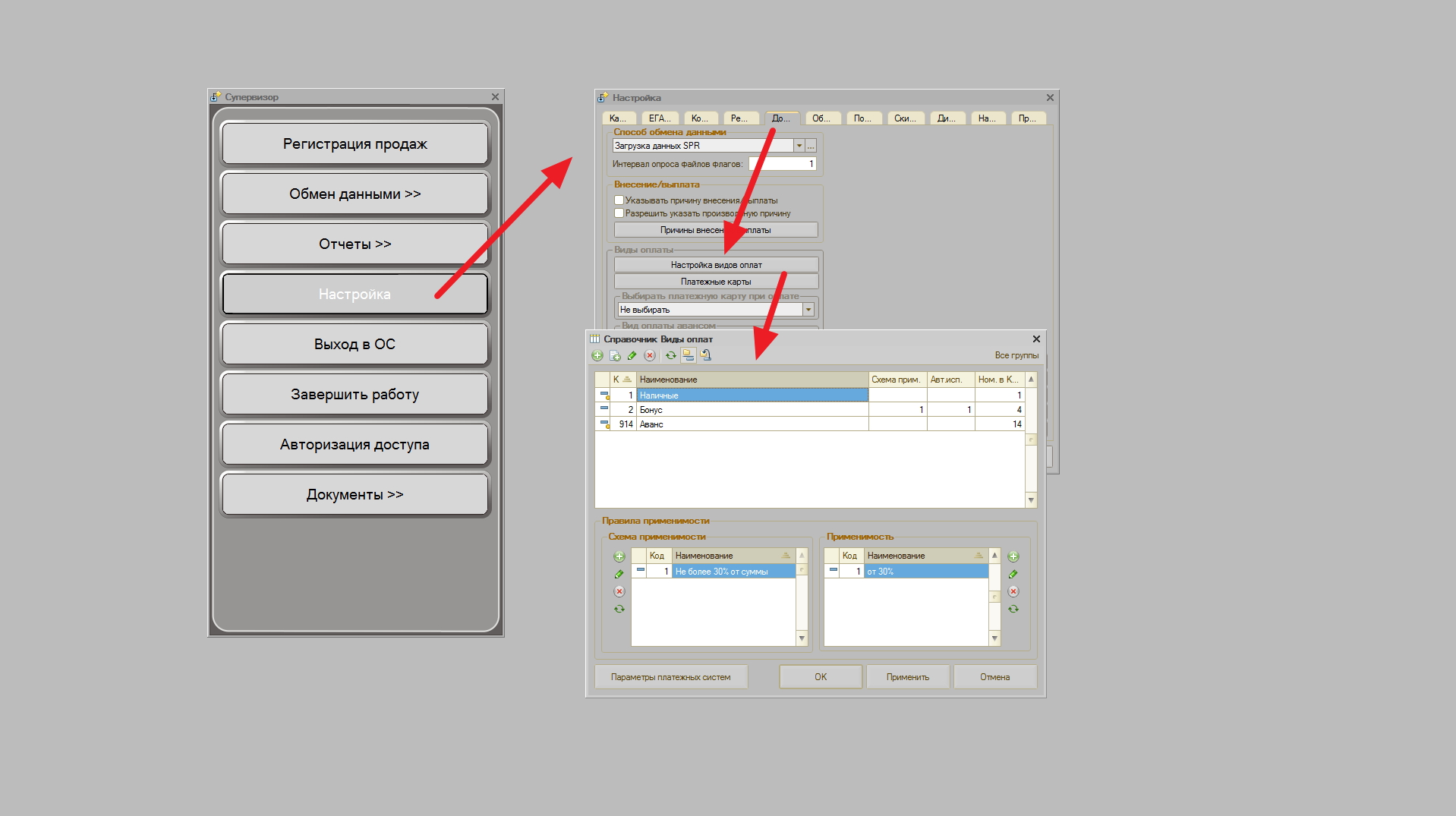
Task: Add new applicability scheme entry
Action: [x=619, y=556]
